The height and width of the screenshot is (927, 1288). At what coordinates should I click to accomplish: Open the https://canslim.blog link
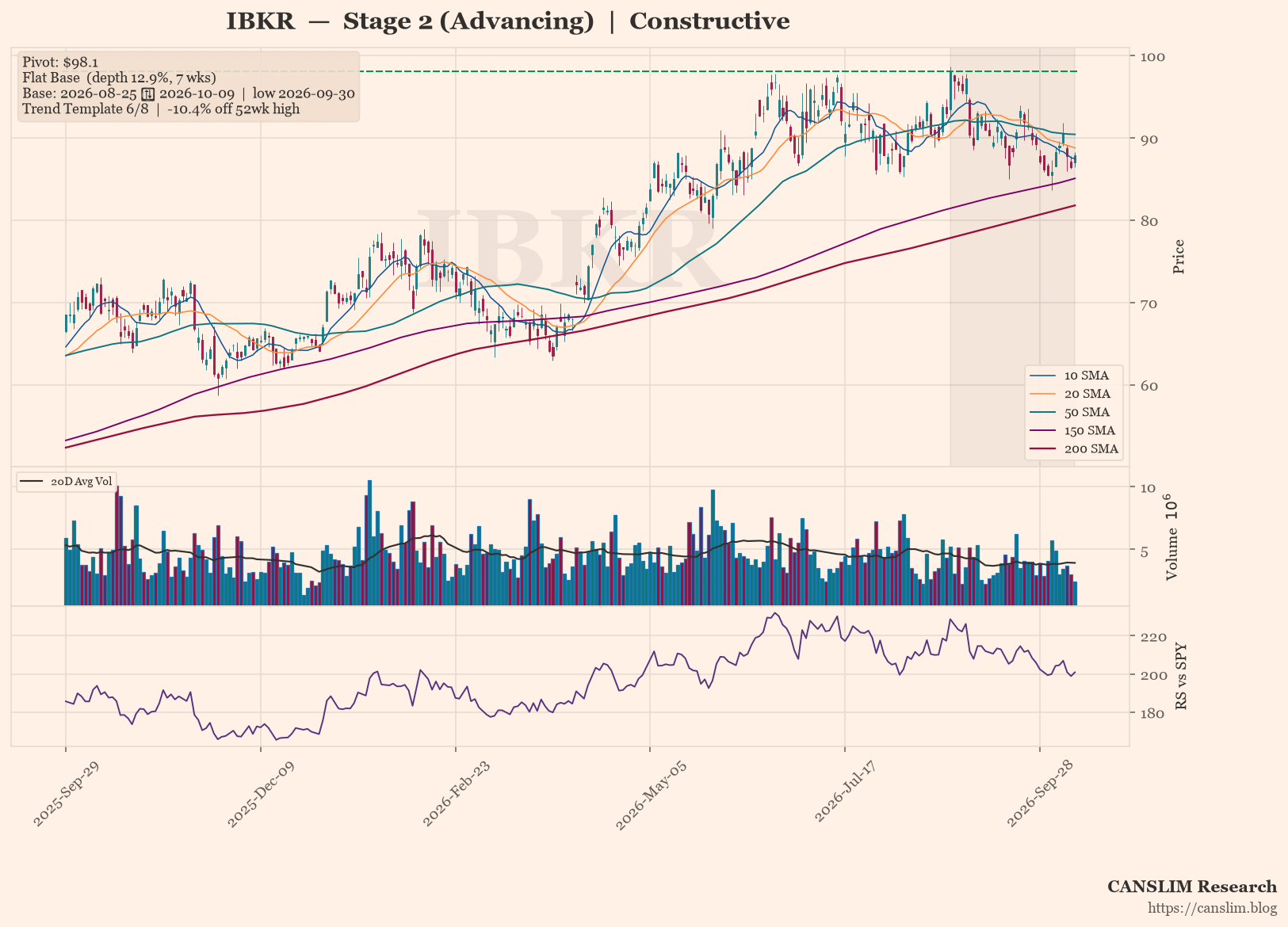click(1213, 908)
